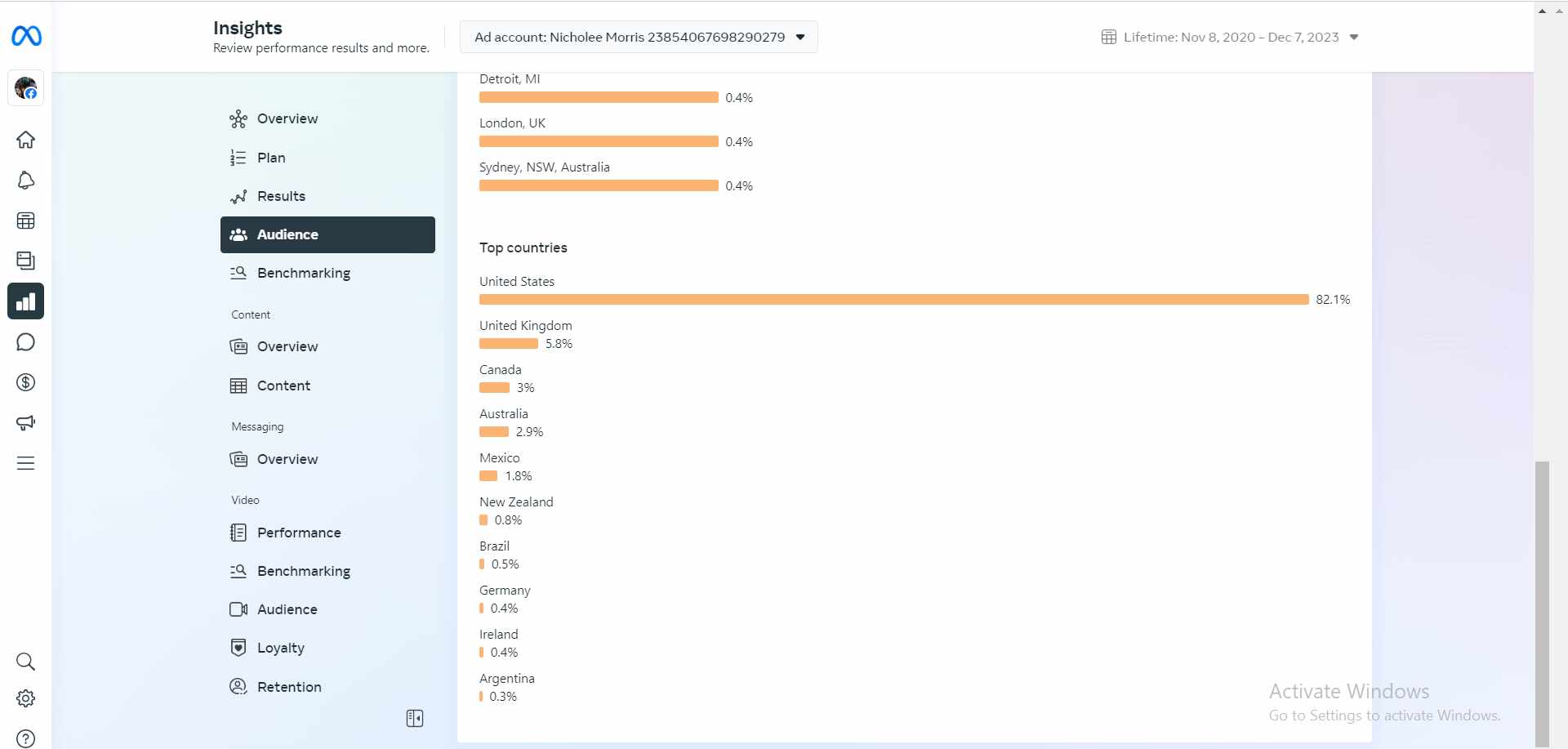1568x749 pixels.
Task: Open the Results menu item
Action: point(327,196)
